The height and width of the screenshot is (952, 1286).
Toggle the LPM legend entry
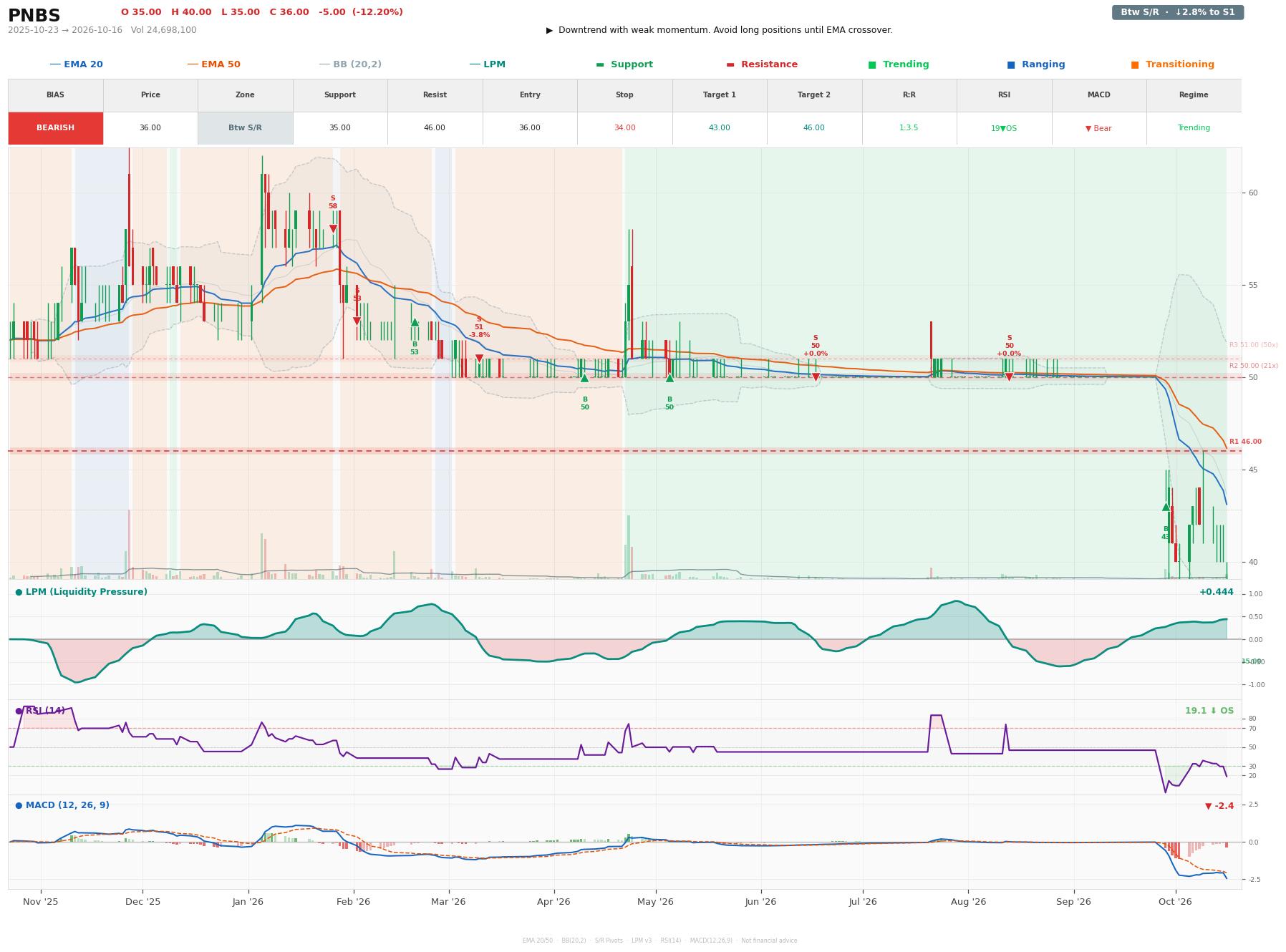[487, 64]
